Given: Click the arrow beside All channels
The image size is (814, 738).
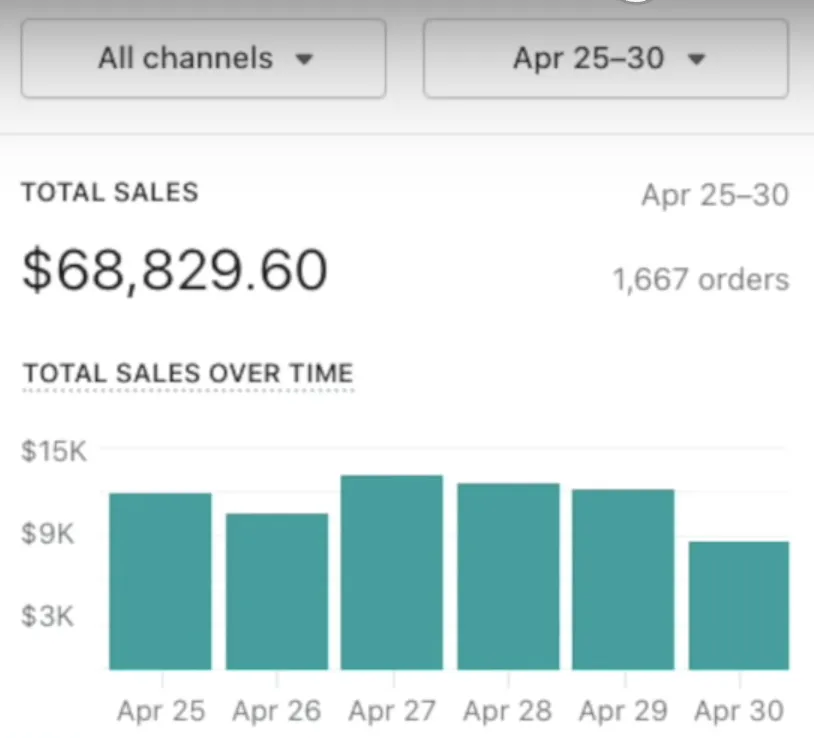Looking at the screenshot, I should (305, 59).
